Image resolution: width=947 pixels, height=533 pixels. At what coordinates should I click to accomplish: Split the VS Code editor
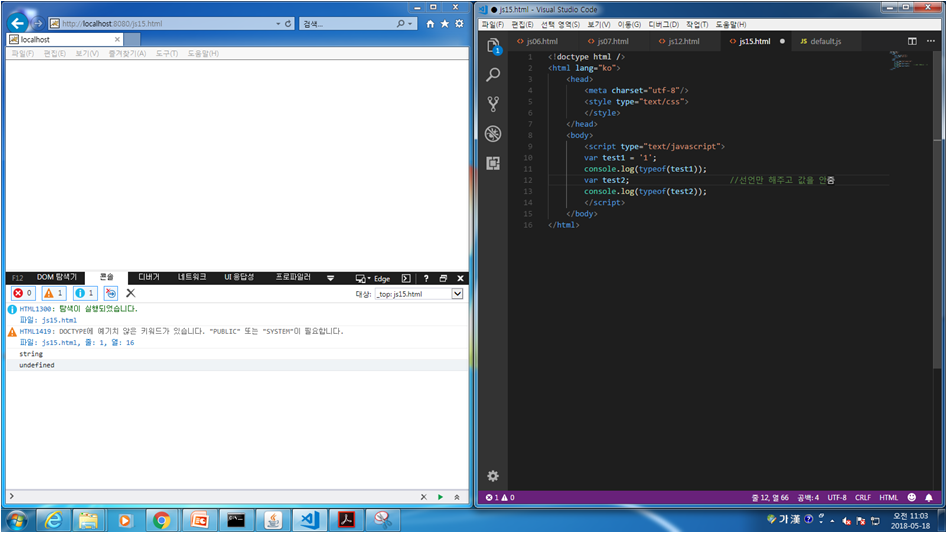912,41
